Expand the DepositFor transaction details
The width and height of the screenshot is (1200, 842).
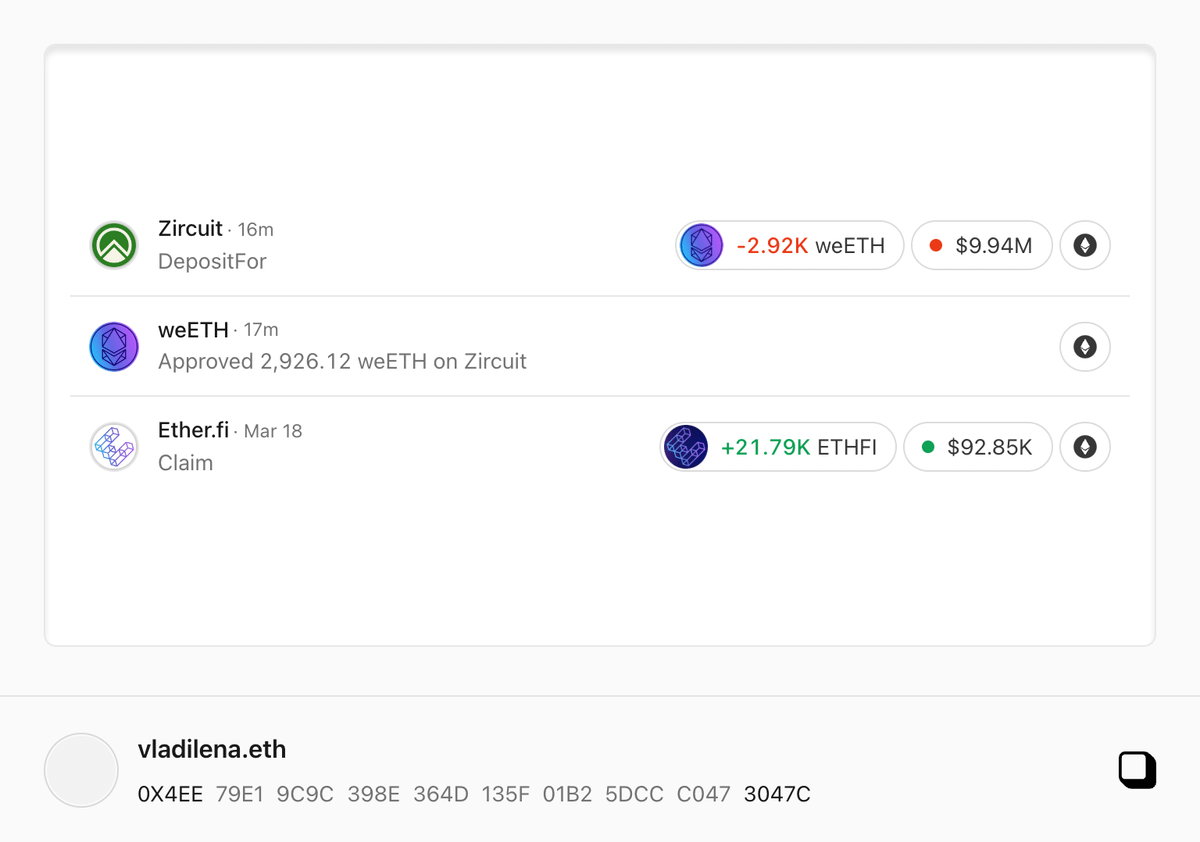click(x=211, y=261)
